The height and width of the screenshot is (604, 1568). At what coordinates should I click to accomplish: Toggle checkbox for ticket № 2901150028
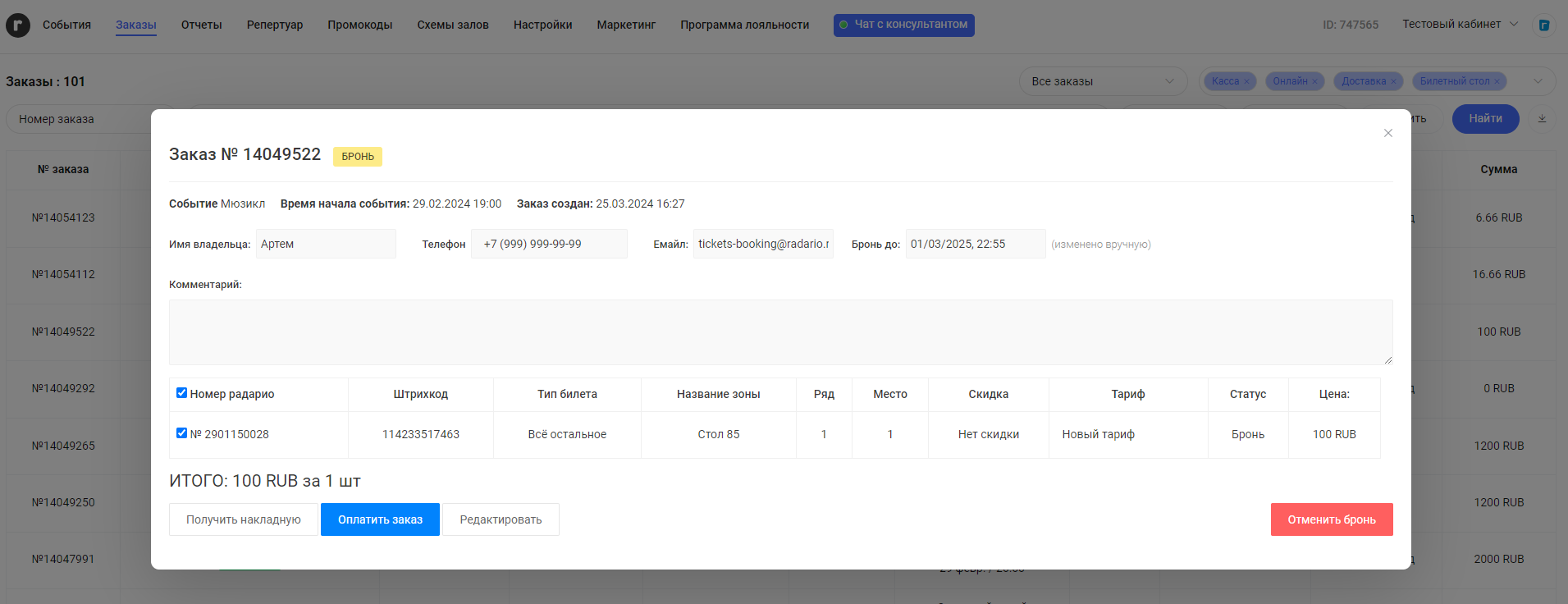182,433
